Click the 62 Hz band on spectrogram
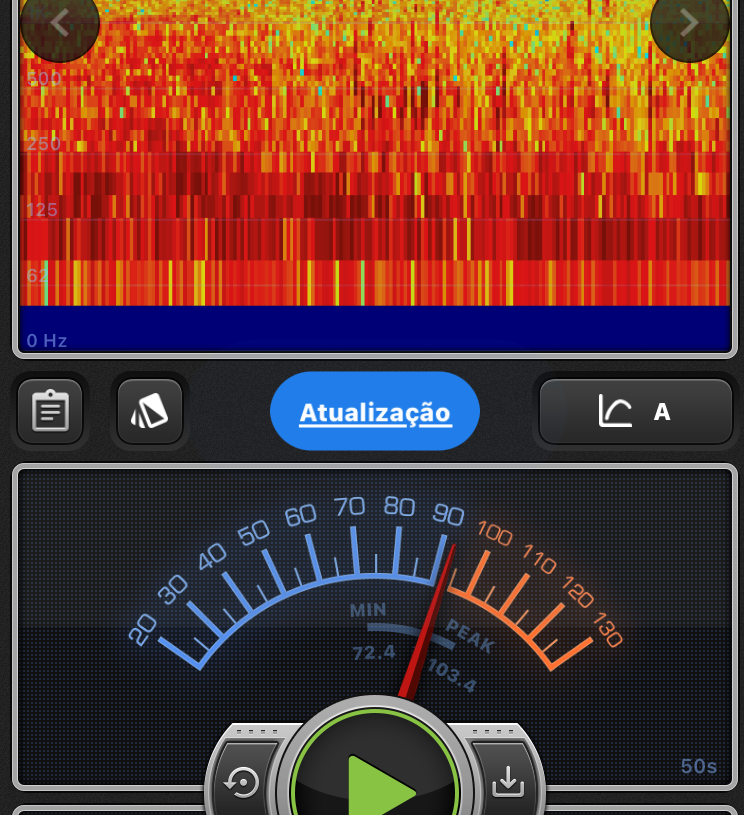Image resolution: width=744 pixels, height=815 pixels. pyautogui.click(x=38, y=275)
